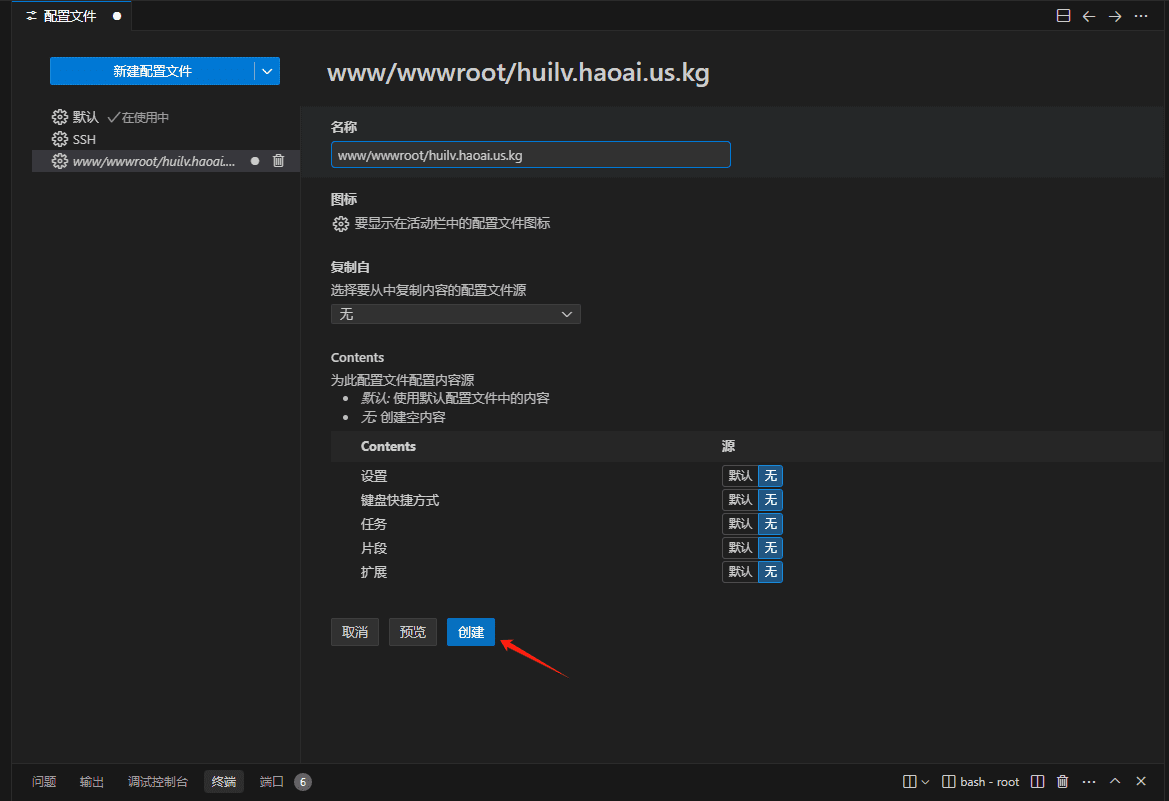Set 键盘快捷方式 source to 默认

point(740,500)
